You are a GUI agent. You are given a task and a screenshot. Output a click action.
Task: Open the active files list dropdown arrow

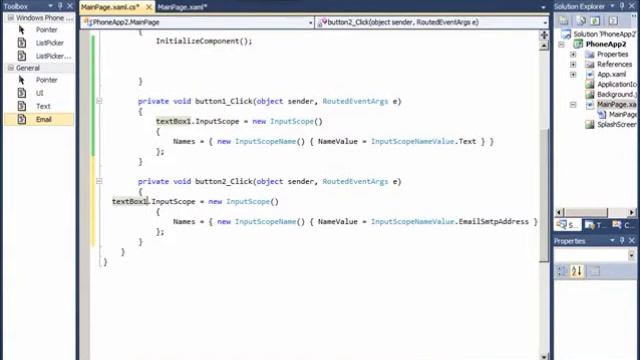(x=543, y=7)
